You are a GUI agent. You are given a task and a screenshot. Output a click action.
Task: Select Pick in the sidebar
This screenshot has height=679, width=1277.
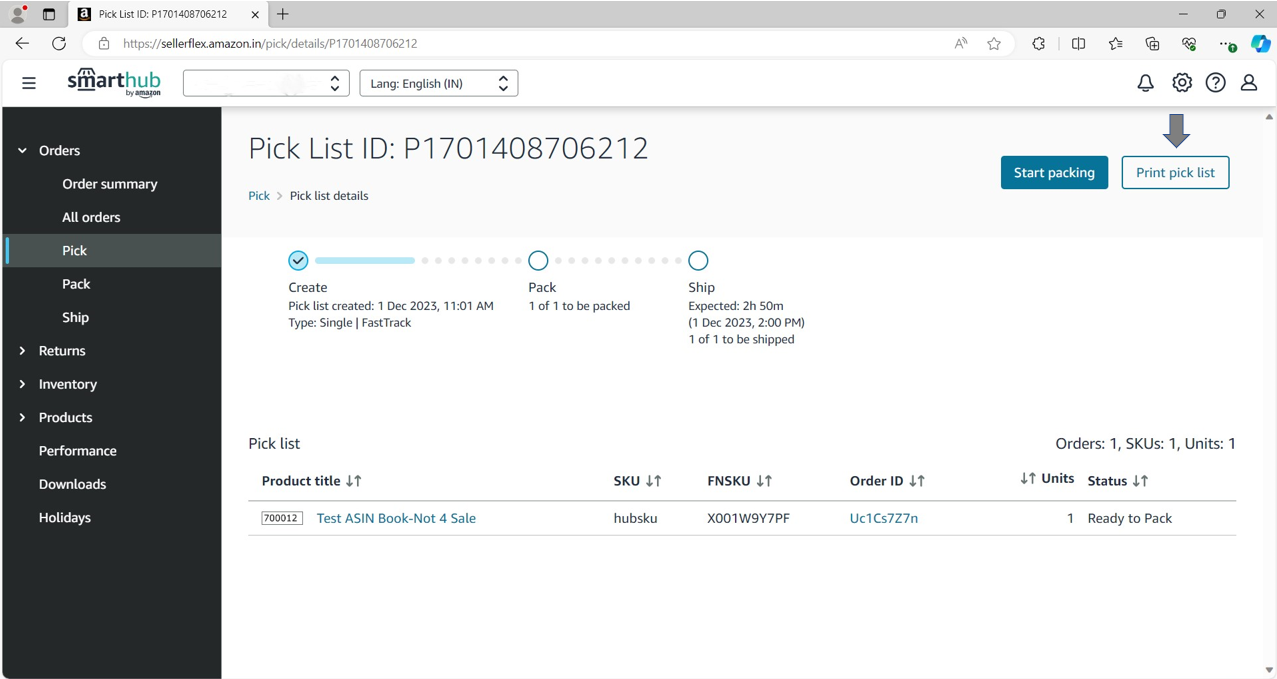click(112, 250)
